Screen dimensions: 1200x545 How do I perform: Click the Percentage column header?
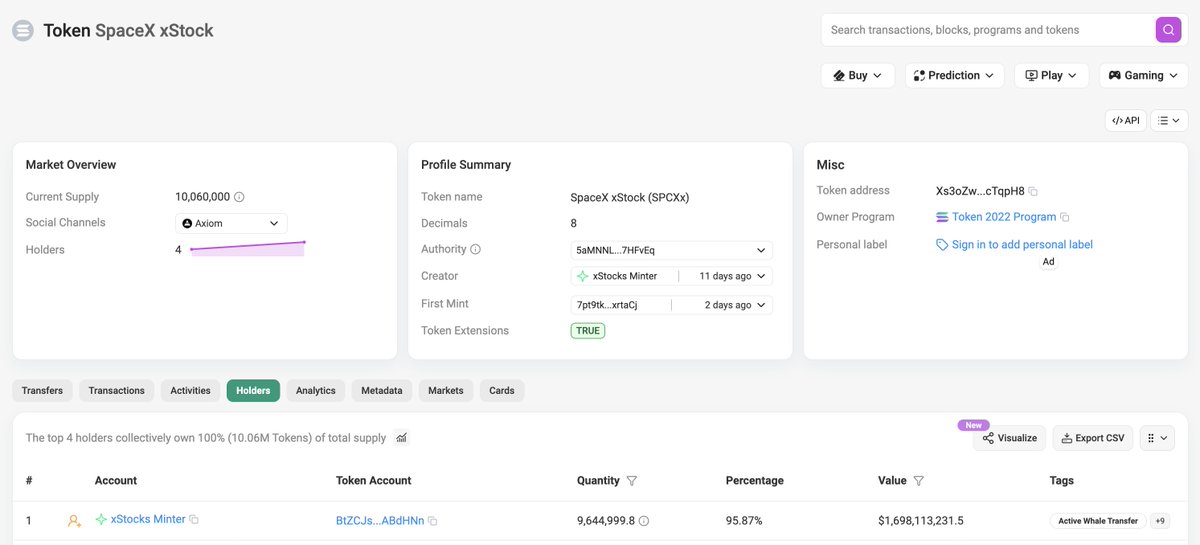[x=754, y=481]
